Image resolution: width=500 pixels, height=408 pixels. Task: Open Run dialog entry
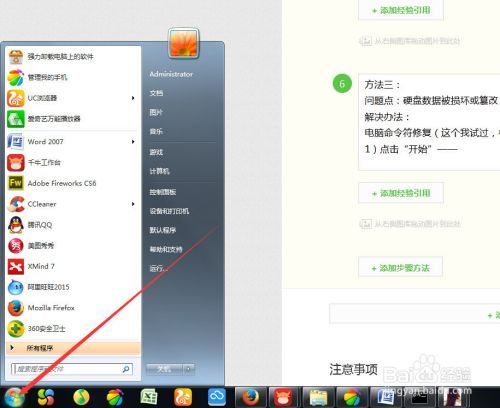158,268
